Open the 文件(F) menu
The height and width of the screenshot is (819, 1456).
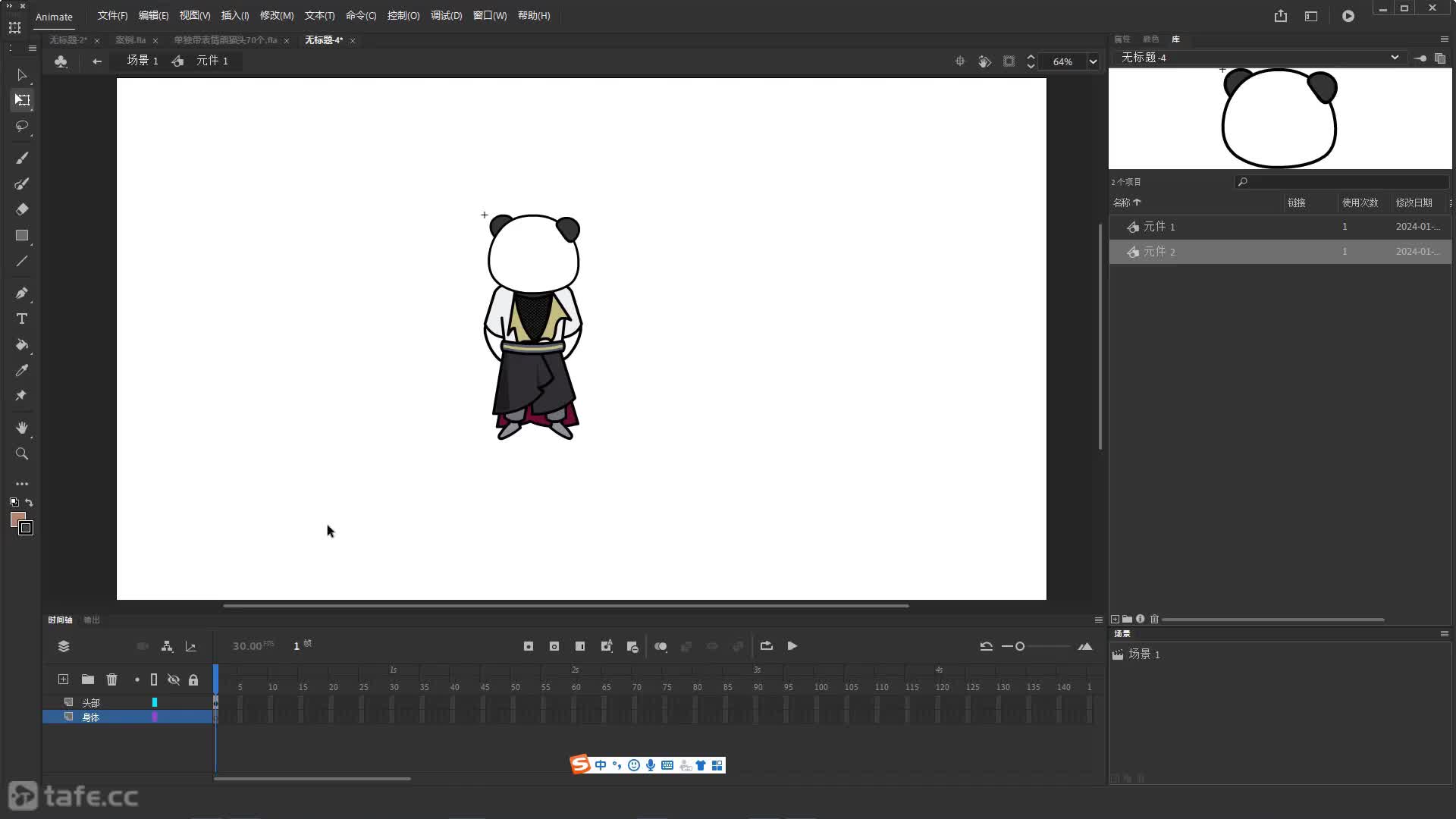[x=112, y=16]
